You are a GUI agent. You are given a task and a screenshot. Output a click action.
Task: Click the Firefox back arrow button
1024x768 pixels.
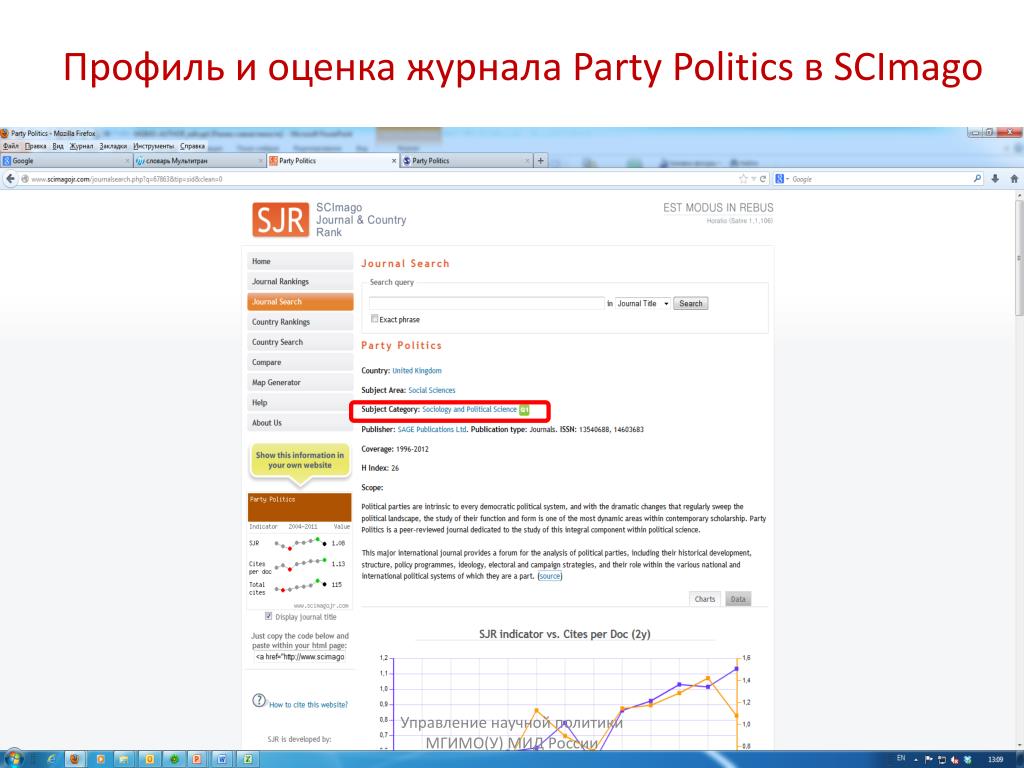(x=10, y=178)
